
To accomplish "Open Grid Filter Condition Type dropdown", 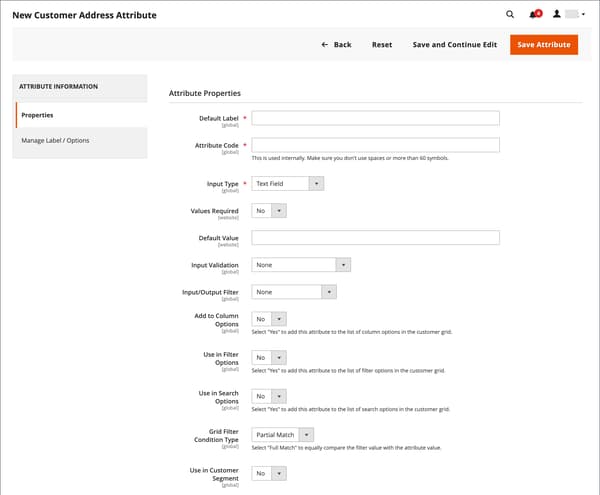I will pos(283,435).
